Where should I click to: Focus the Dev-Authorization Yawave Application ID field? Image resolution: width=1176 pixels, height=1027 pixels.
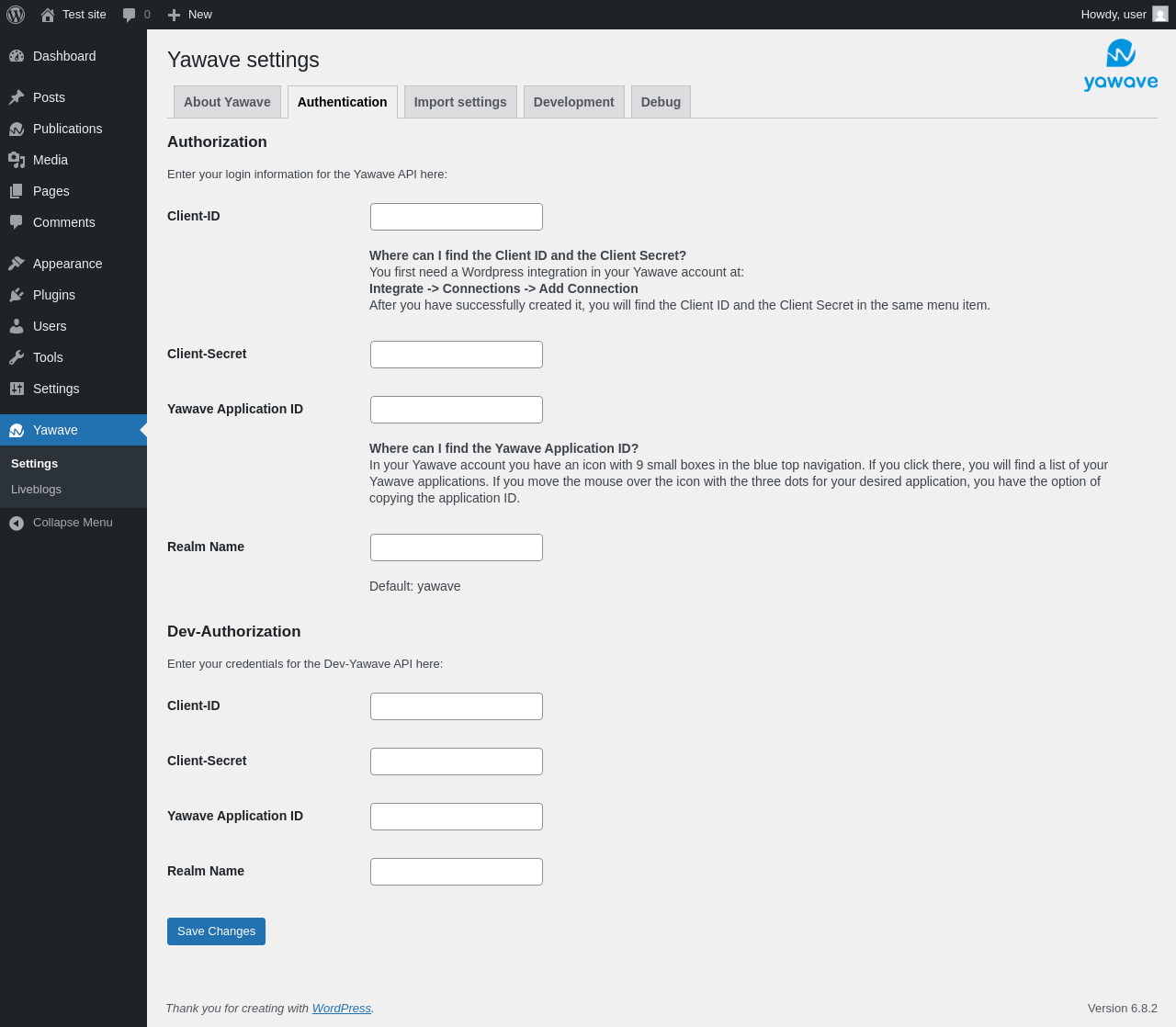[x=457, y=817]
